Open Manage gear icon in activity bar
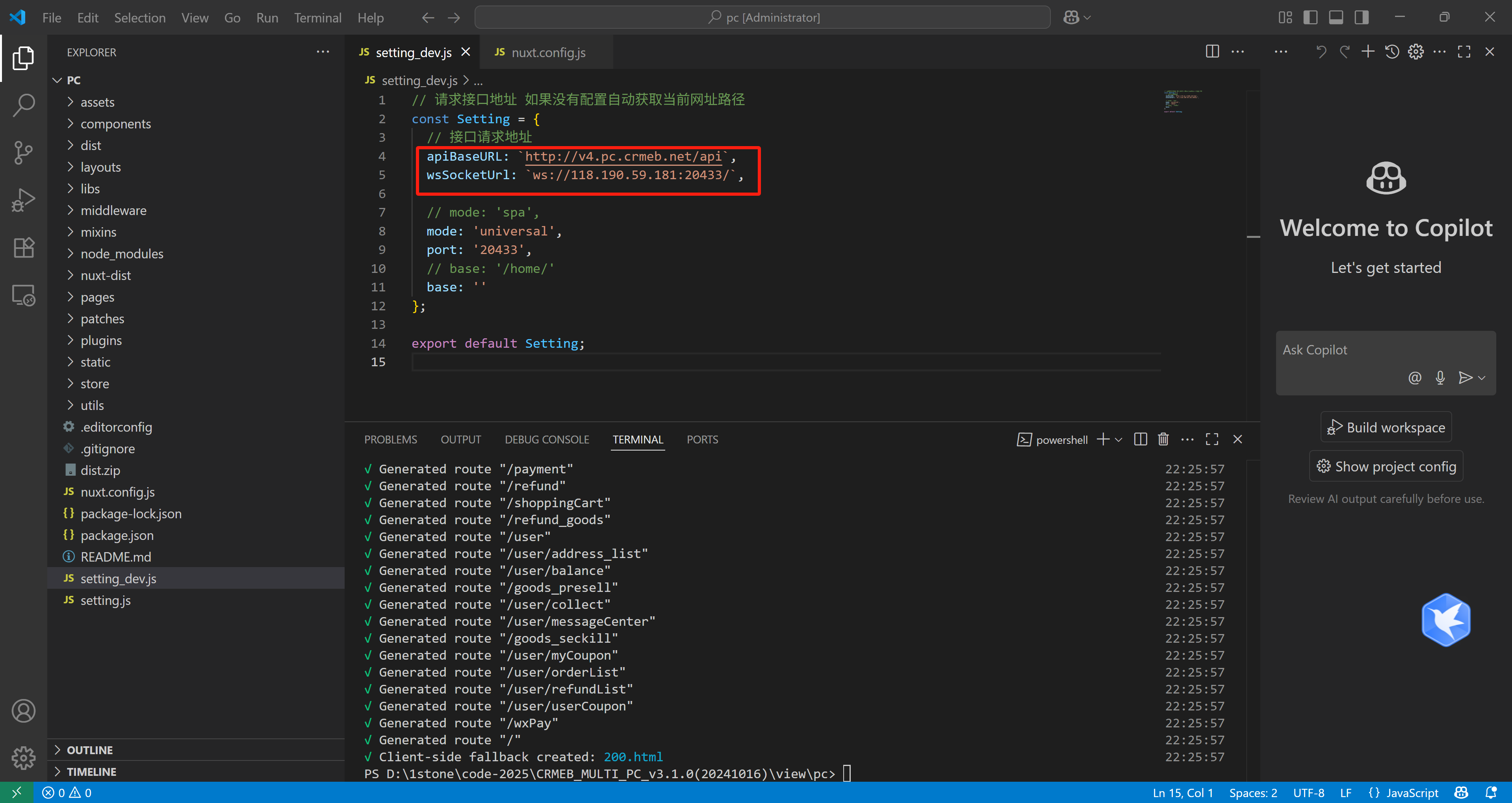Viewport: 1512px width, 803px height. pyautogui.click(x=24, y=758)
